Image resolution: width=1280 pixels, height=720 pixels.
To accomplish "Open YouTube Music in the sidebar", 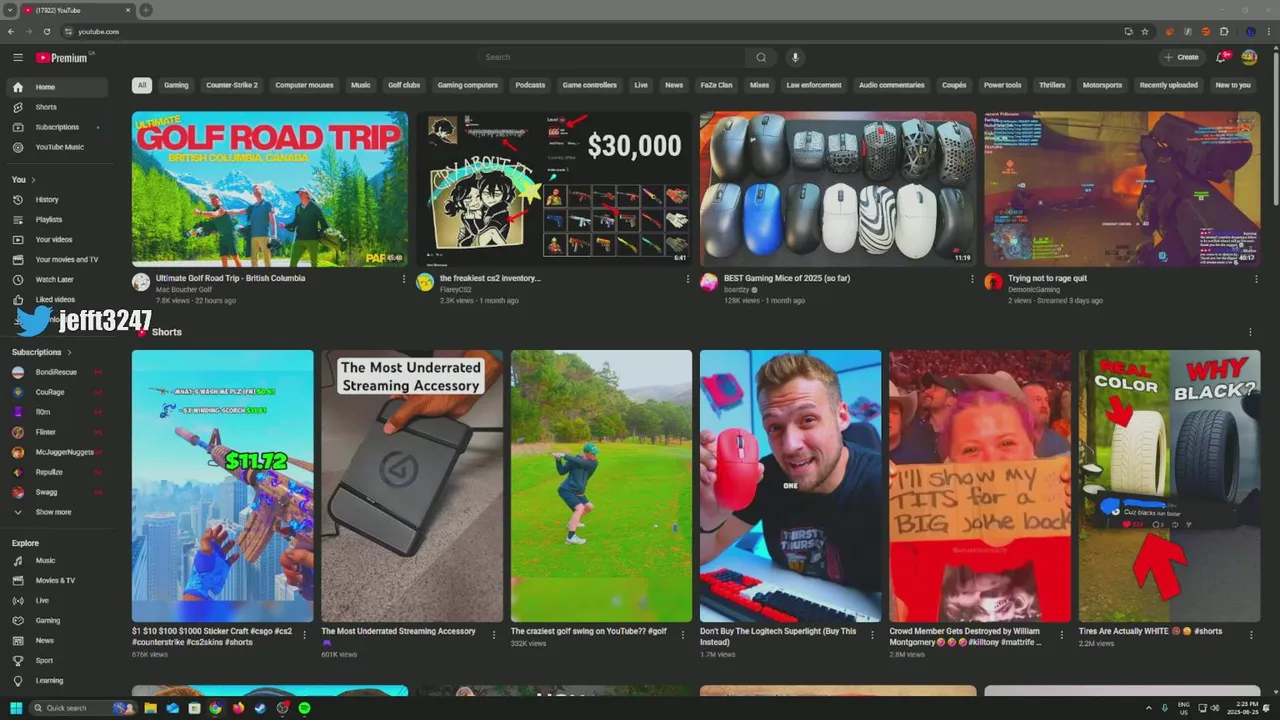I will point(58,147).
